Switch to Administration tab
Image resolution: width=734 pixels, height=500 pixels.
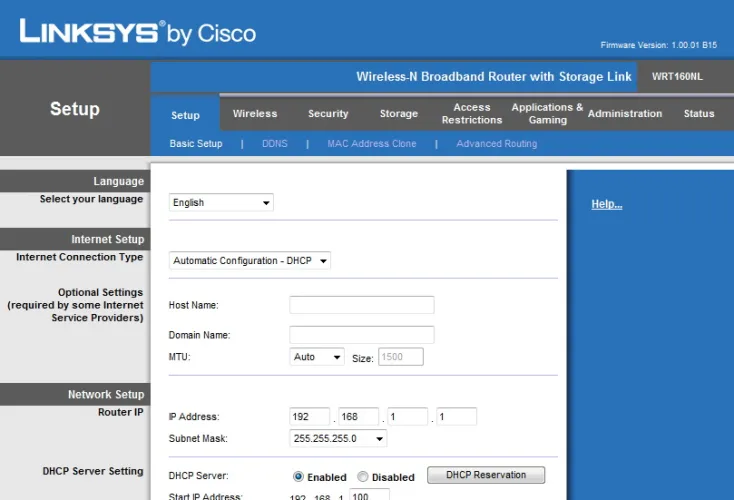click(x=625, y=114)
